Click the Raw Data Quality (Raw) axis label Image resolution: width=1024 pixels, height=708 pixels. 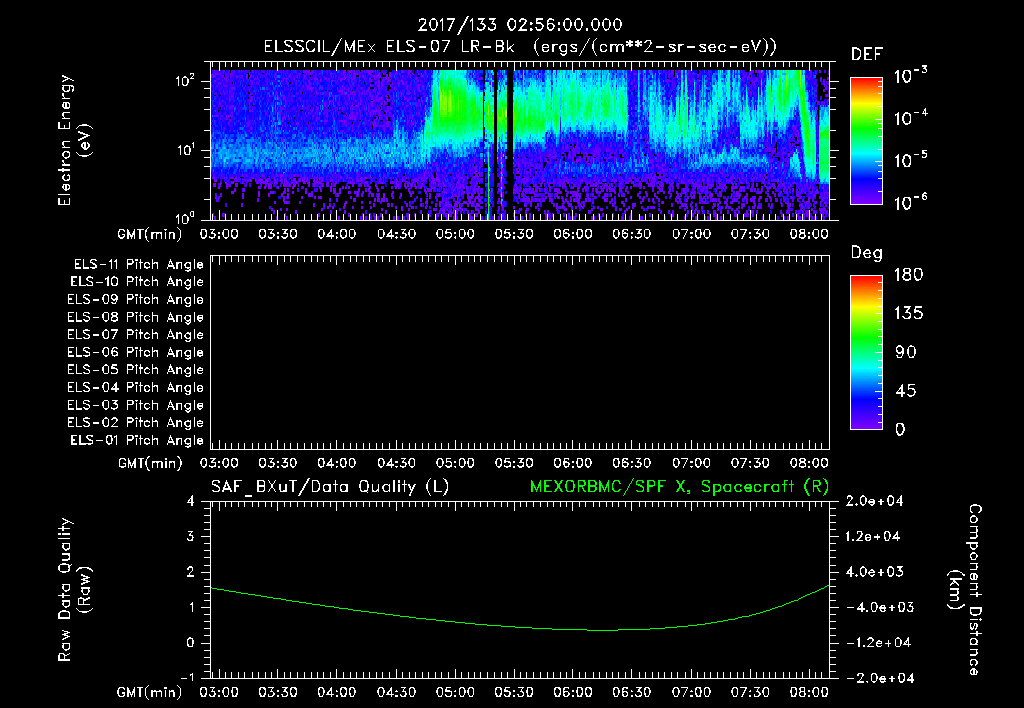[x=74, y=590]
